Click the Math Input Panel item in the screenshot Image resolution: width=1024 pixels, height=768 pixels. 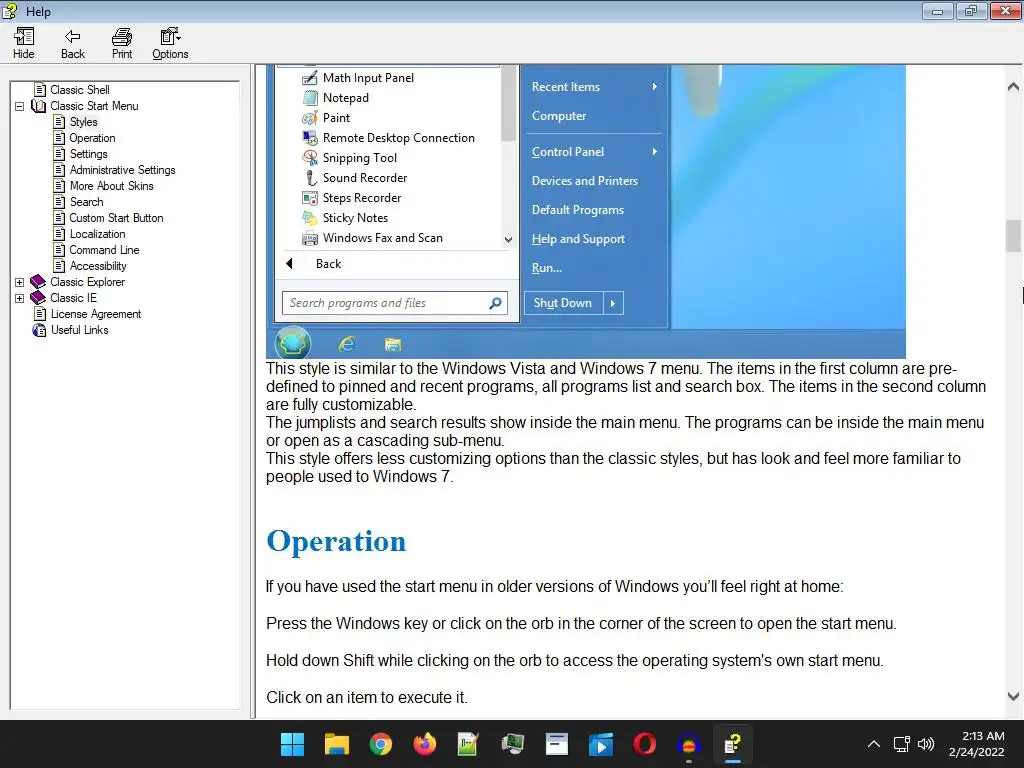pyautogui.click(x=368, y=78)
